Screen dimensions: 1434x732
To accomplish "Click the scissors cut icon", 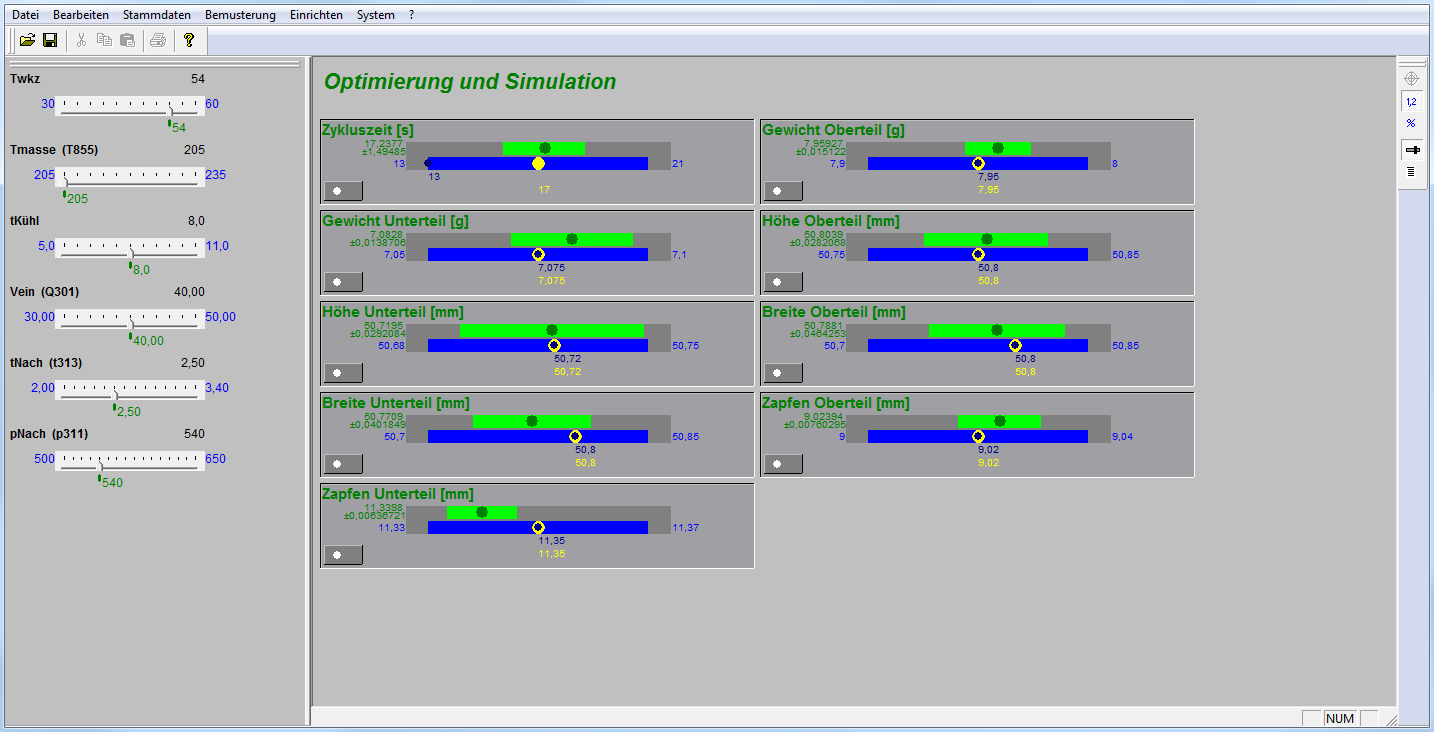I will pos(81,40).
